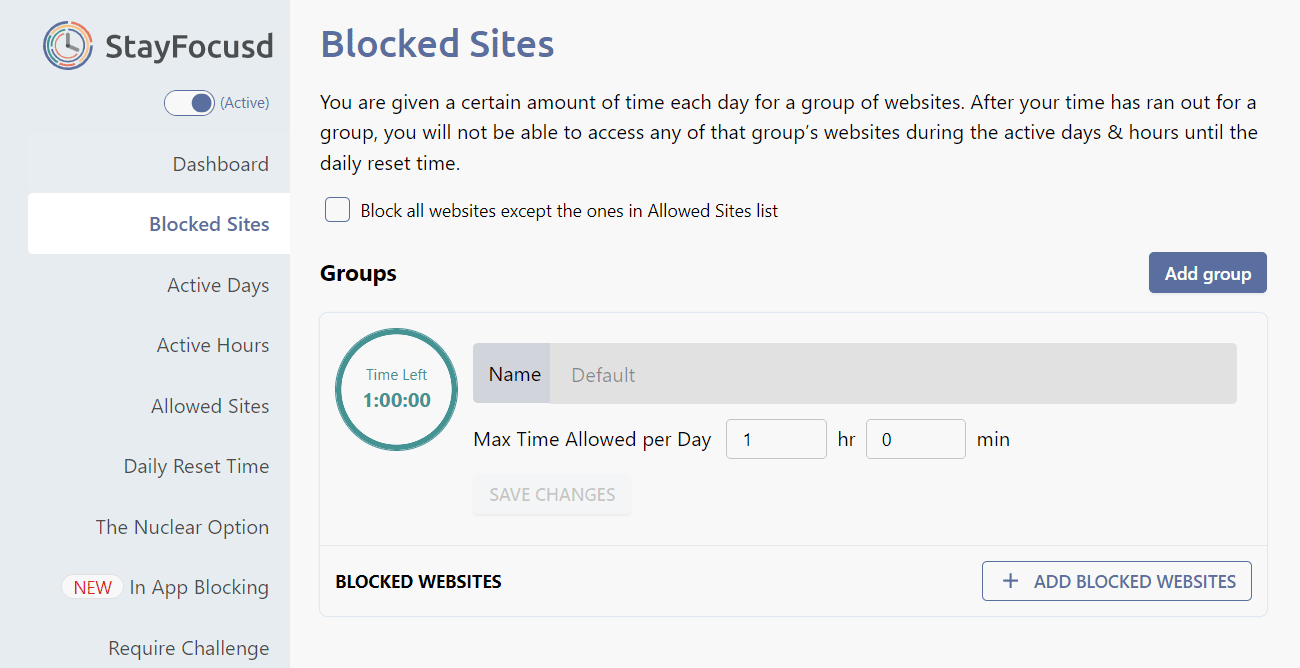Focus the minutes input for max time
The height and width of the screenshot is (668, 1300).
point(915,439)
